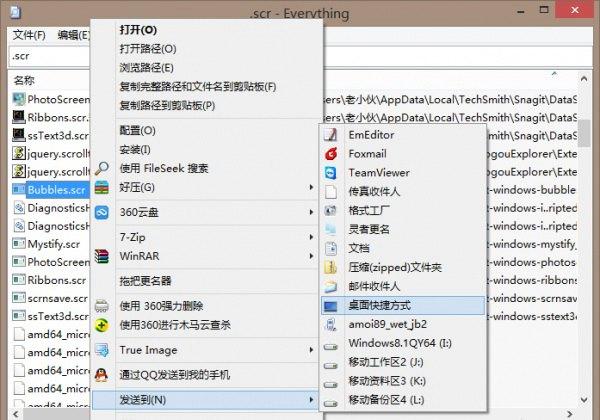Expand the 好压(G) submenu arrow
This screenshot has width=600, height=420.
(x=311, y=187)
